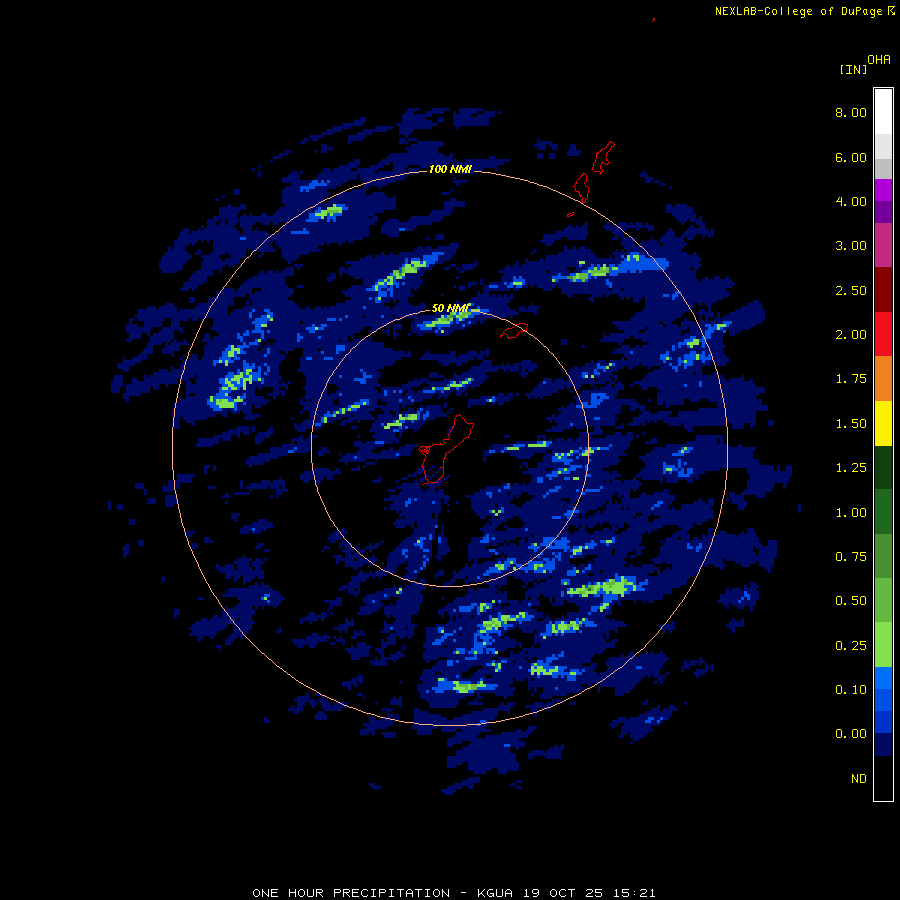Click the 0.25 legend value
The image size is (900, 900).
851,646
